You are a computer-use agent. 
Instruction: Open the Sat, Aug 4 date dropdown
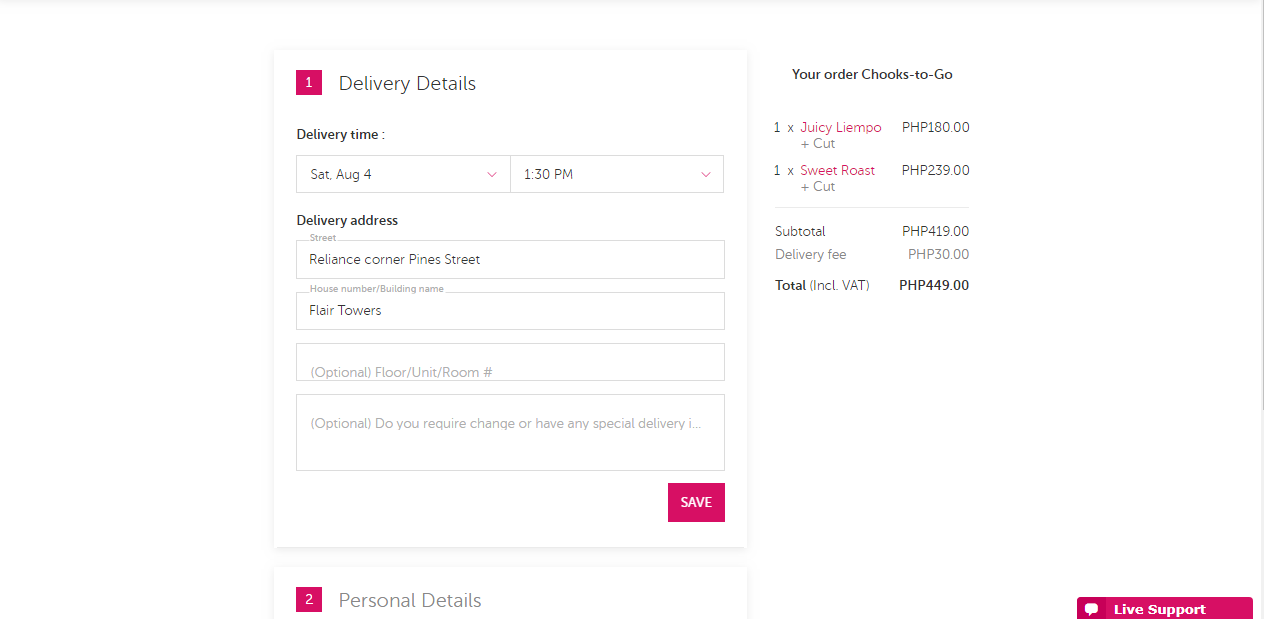[x=403, y=174]
